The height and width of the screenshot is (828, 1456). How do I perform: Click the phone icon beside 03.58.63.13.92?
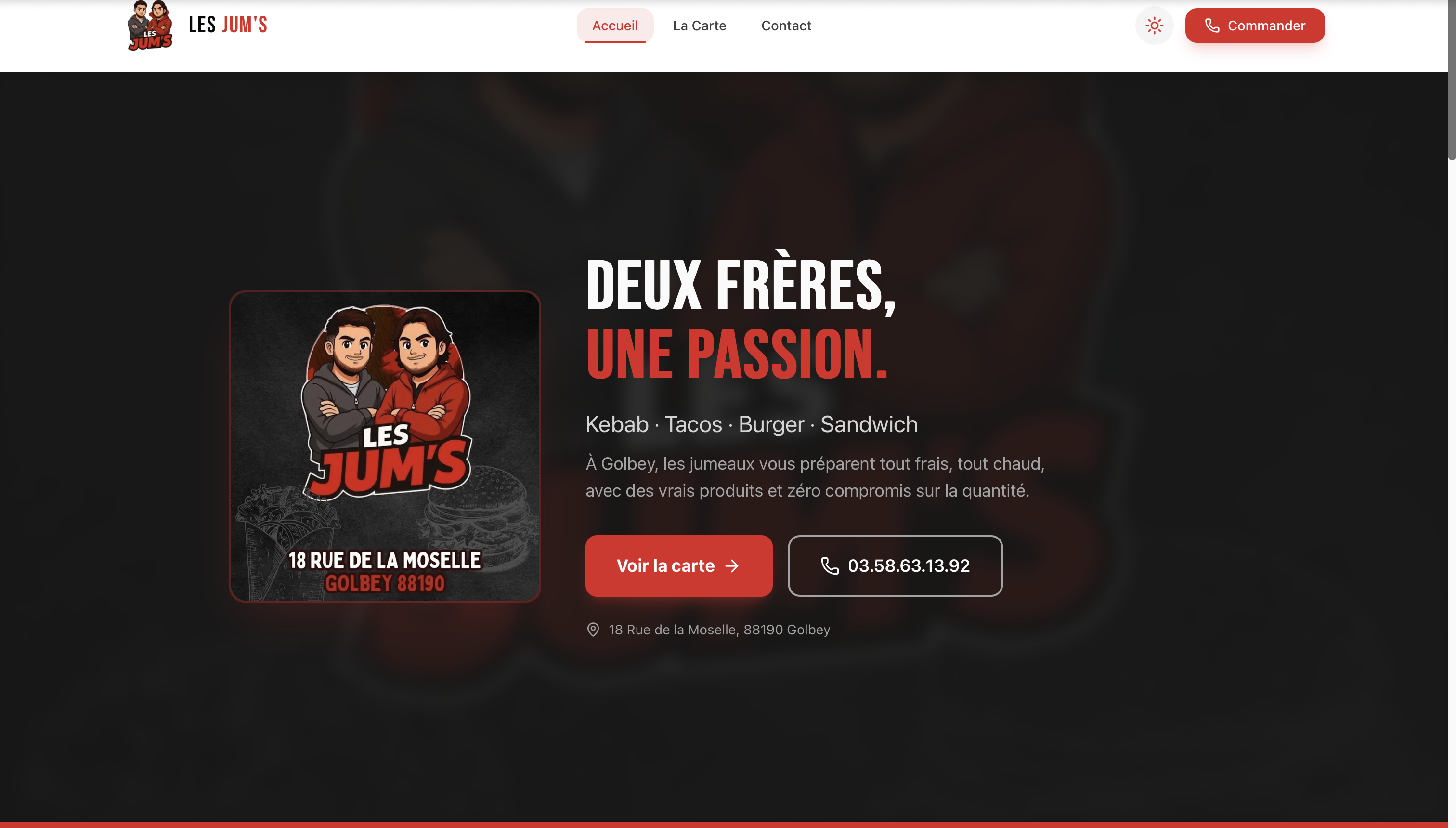[830, 566]
